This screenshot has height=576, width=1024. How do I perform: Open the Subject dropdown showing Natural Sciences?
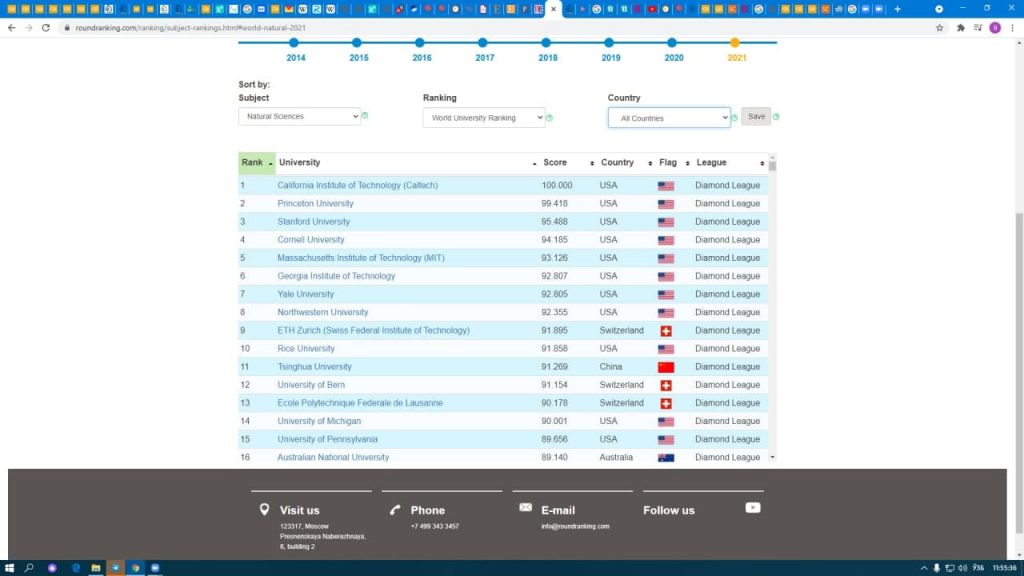(300, 116)
